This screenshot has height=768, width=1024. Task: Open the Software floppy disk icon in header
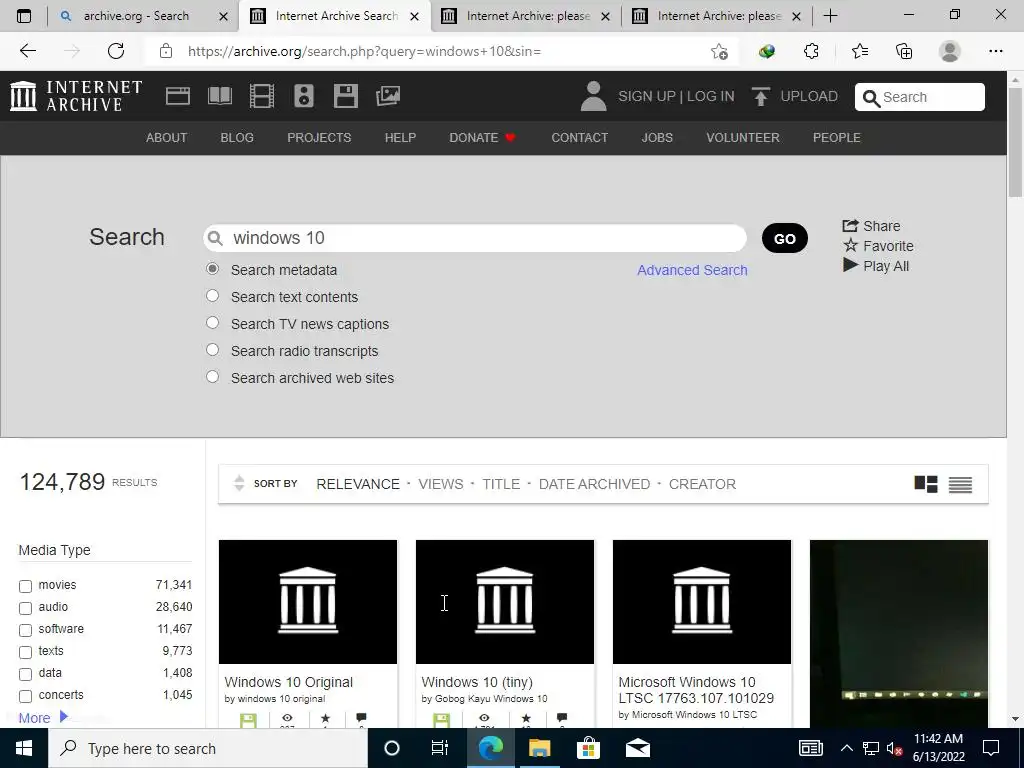[x=345, y=96]
